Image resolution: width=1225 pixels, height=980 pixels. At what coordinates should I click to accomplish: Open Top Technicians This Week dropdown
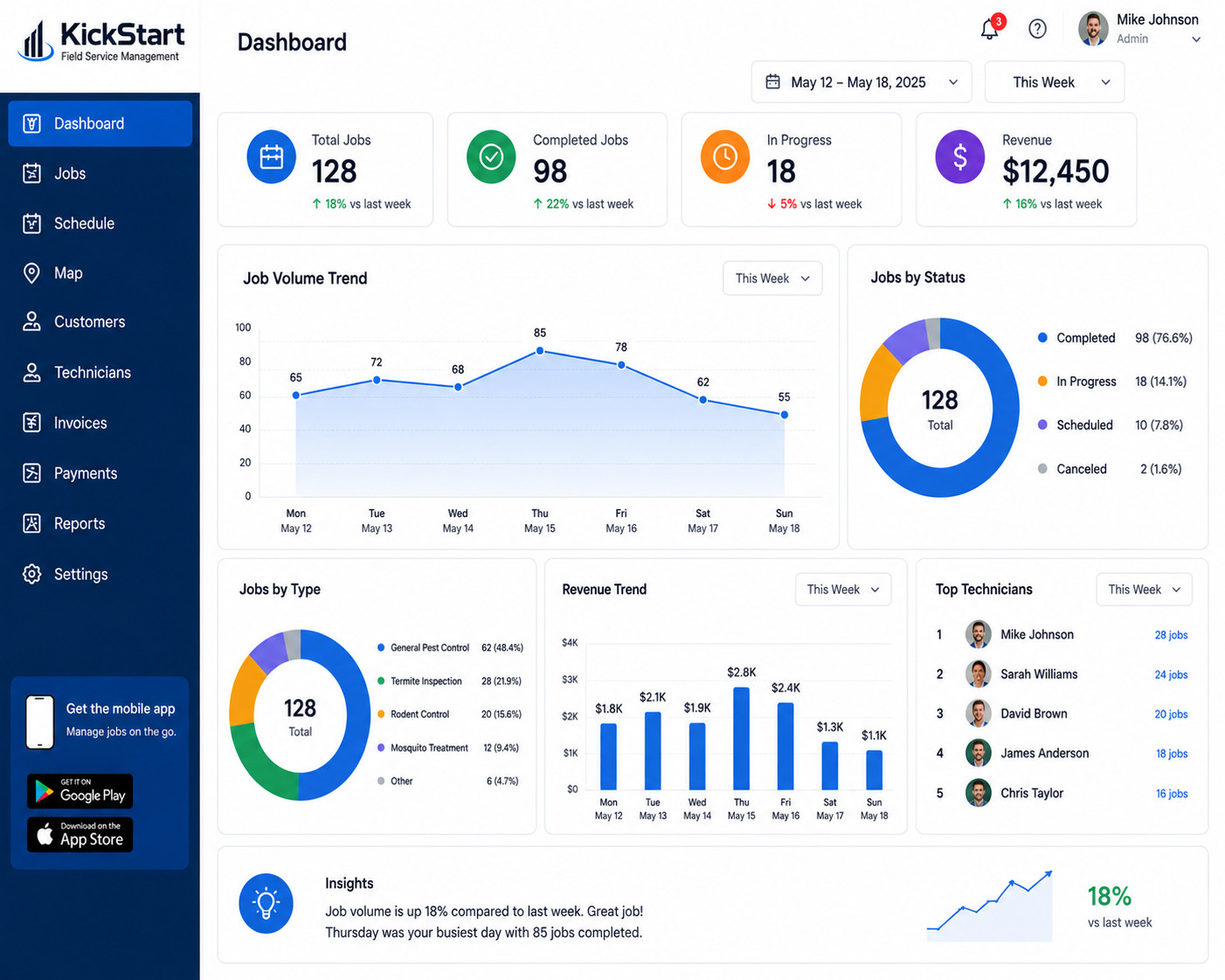coord(1144,590)
